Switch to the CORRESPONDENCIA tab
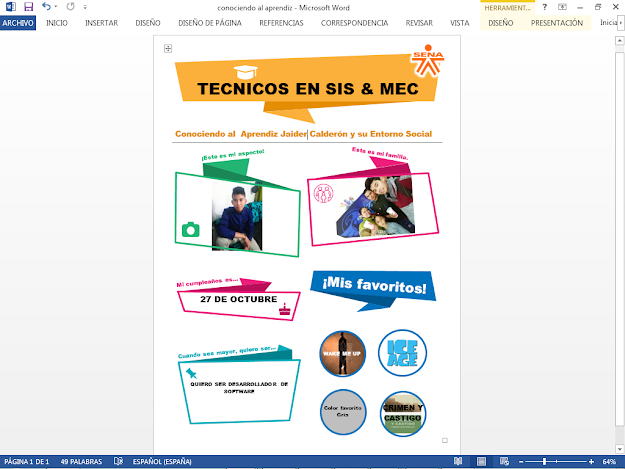625x469 pixels. click(x=354, y=23)
